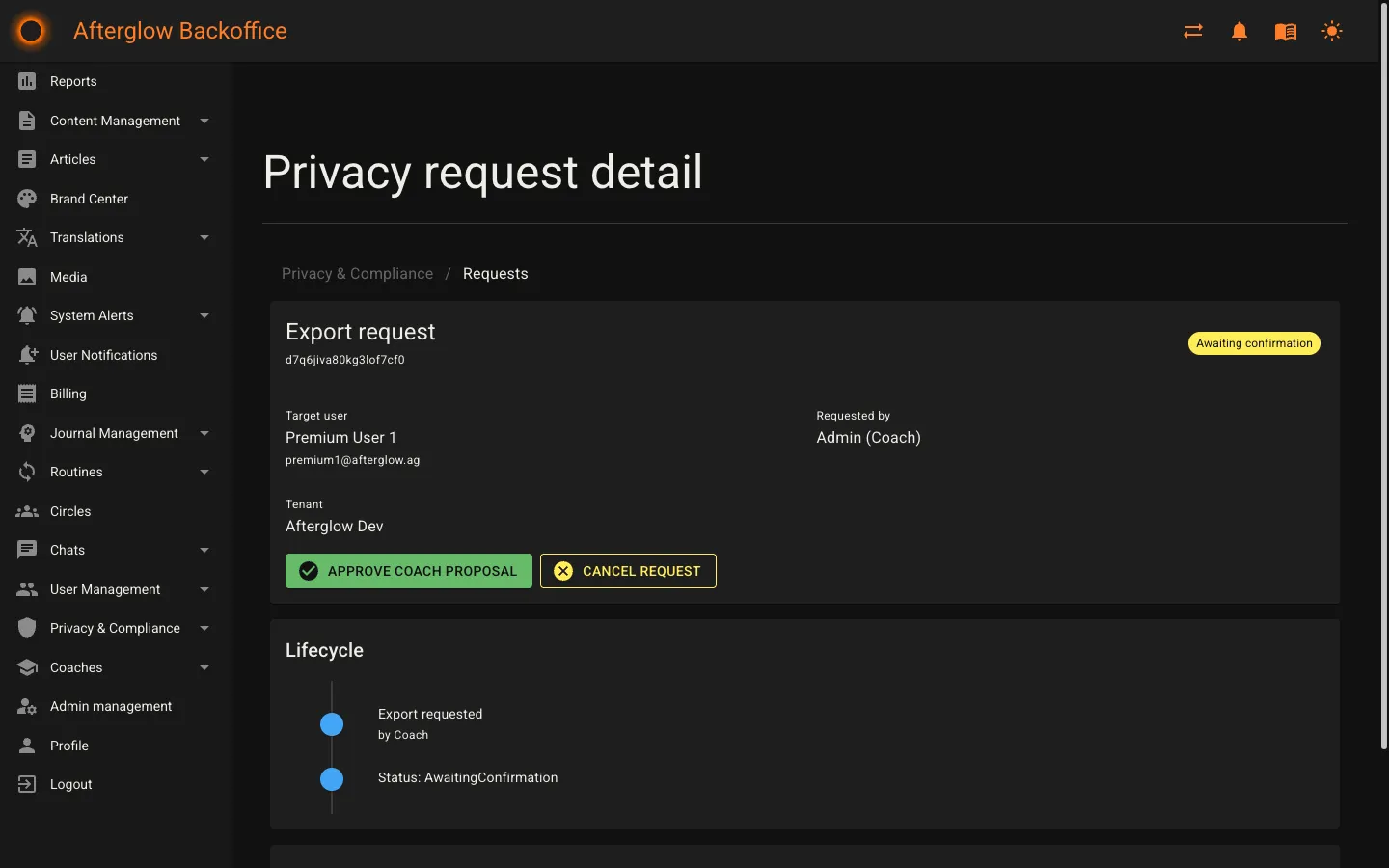Image resolution: width=1389 pixels, height=868 pixels.
Task: Expand the Privacy & Compliance submenu arrow
Action: (x=204, y=628)
